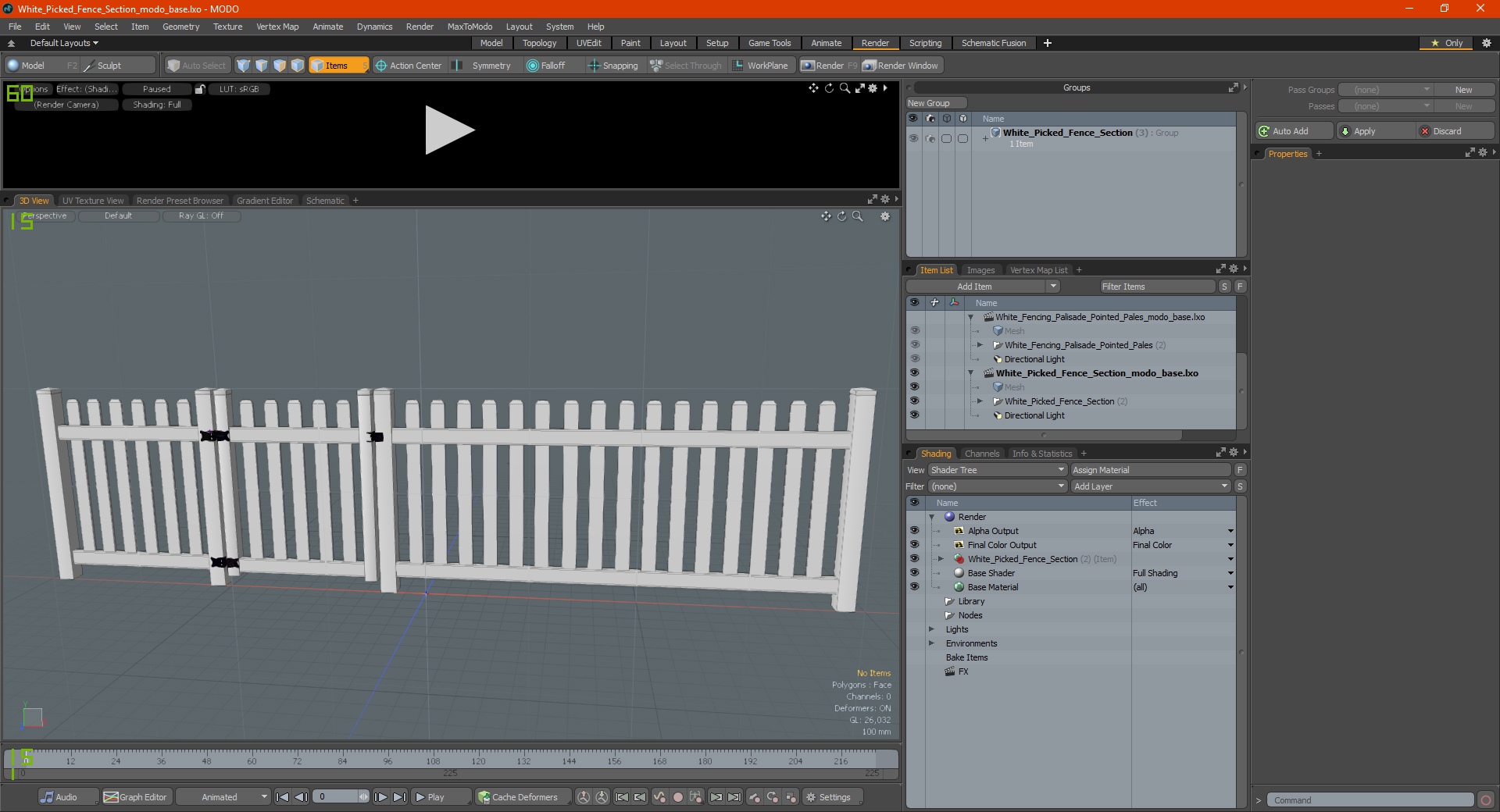Activate Sculpt mode
Screen dimensions: 1500x812
[x=118, y=66]
